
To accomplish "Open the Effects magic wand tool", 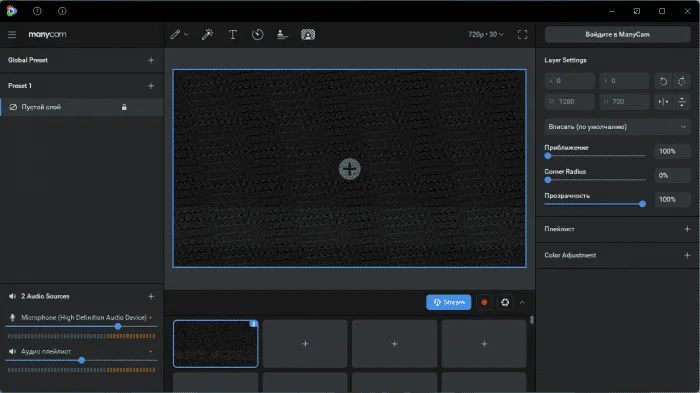I will (207, 34).
